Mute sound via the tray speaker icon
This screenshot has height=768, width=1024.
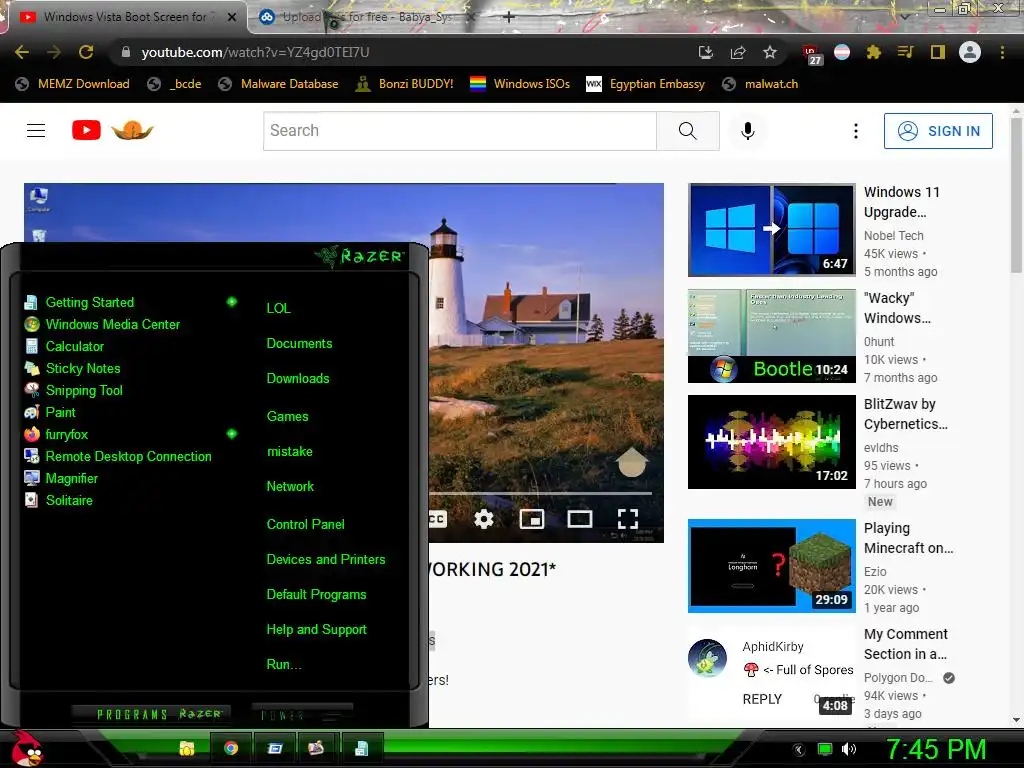pos(849,749)
